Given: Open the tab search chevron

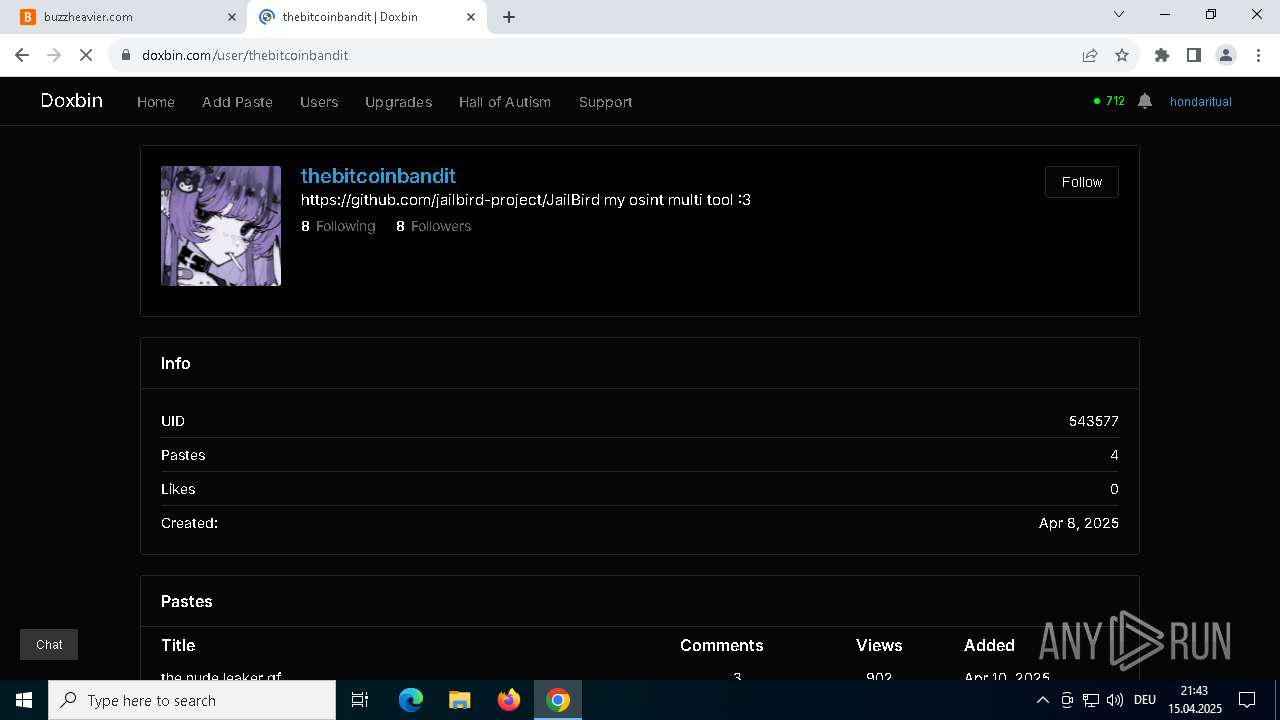Looking at the screenshot, I should (1119, 15).
